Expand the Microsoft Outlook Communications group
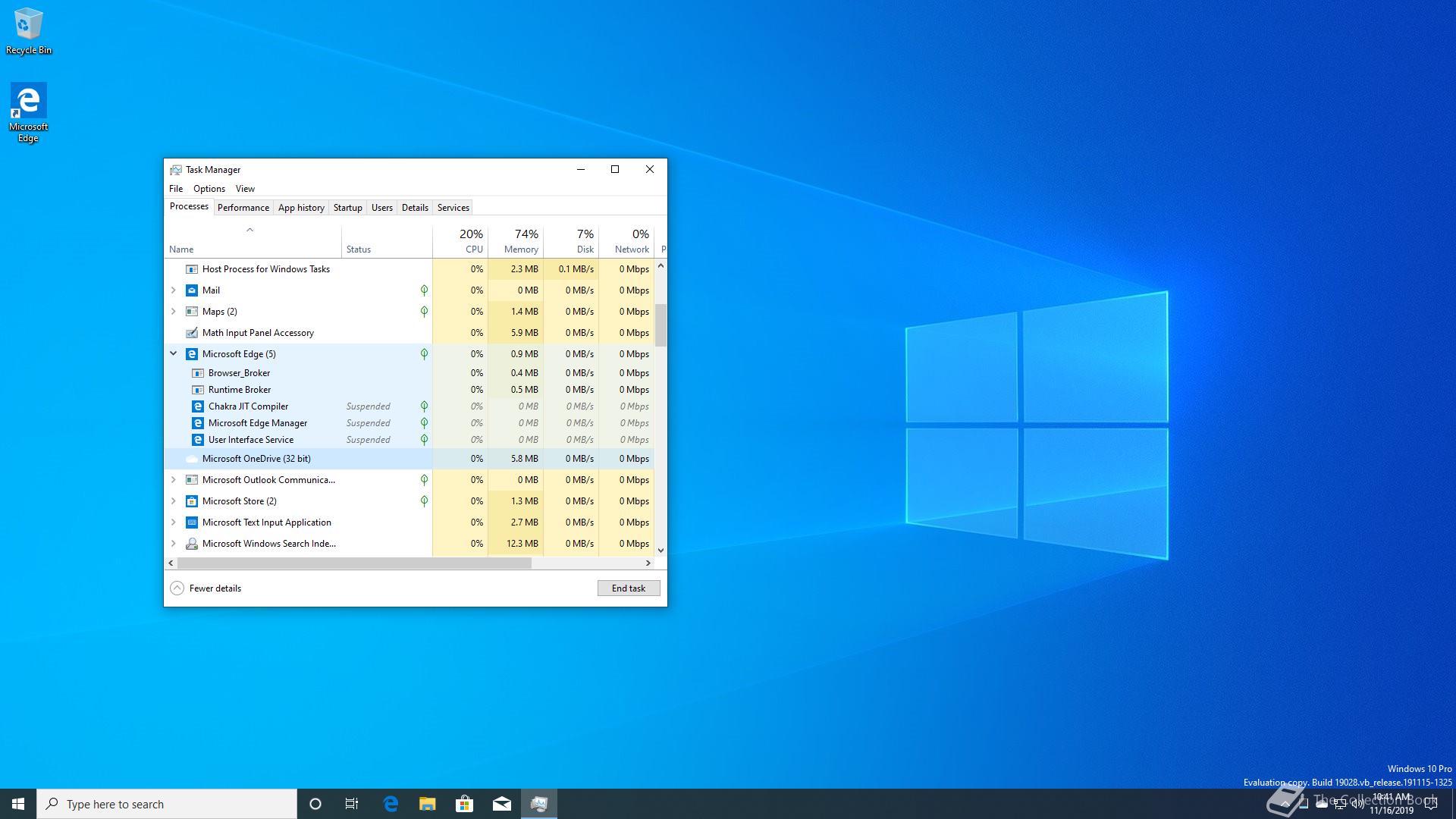Screen dimensions: 1456x819 (x=173, y=480)
